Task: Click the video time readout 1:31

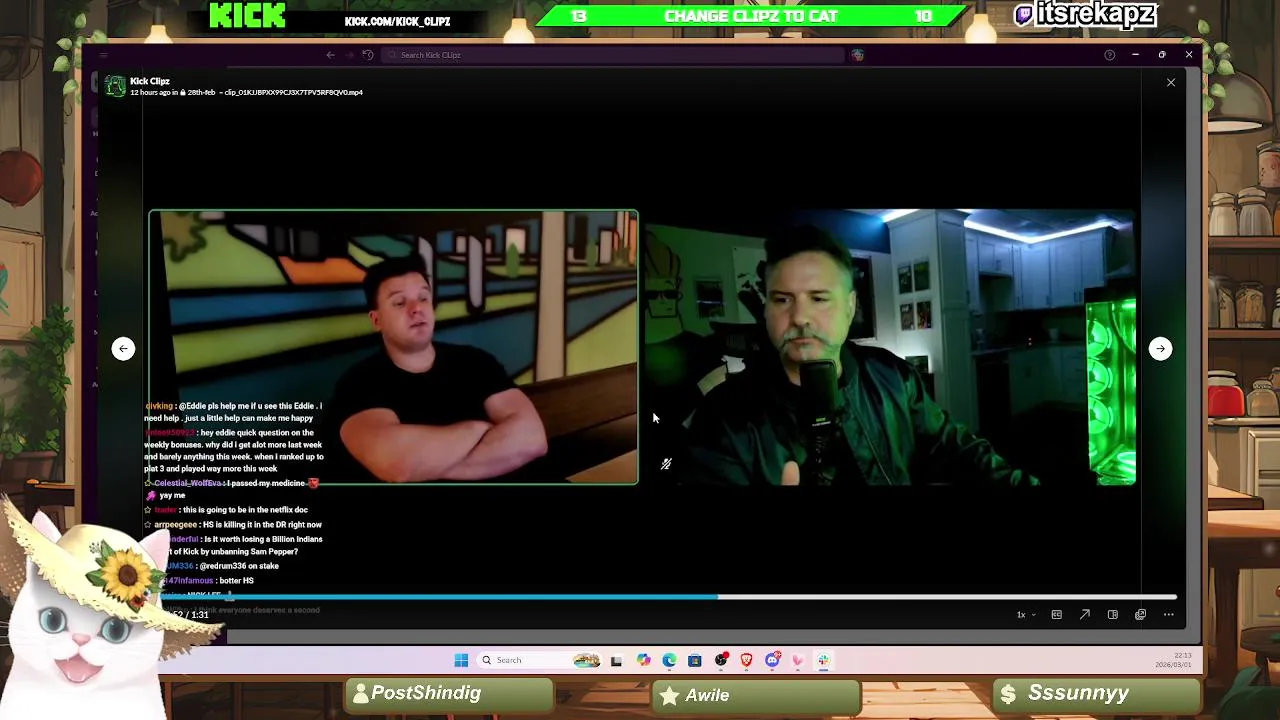Action: [x=200, y=614]
